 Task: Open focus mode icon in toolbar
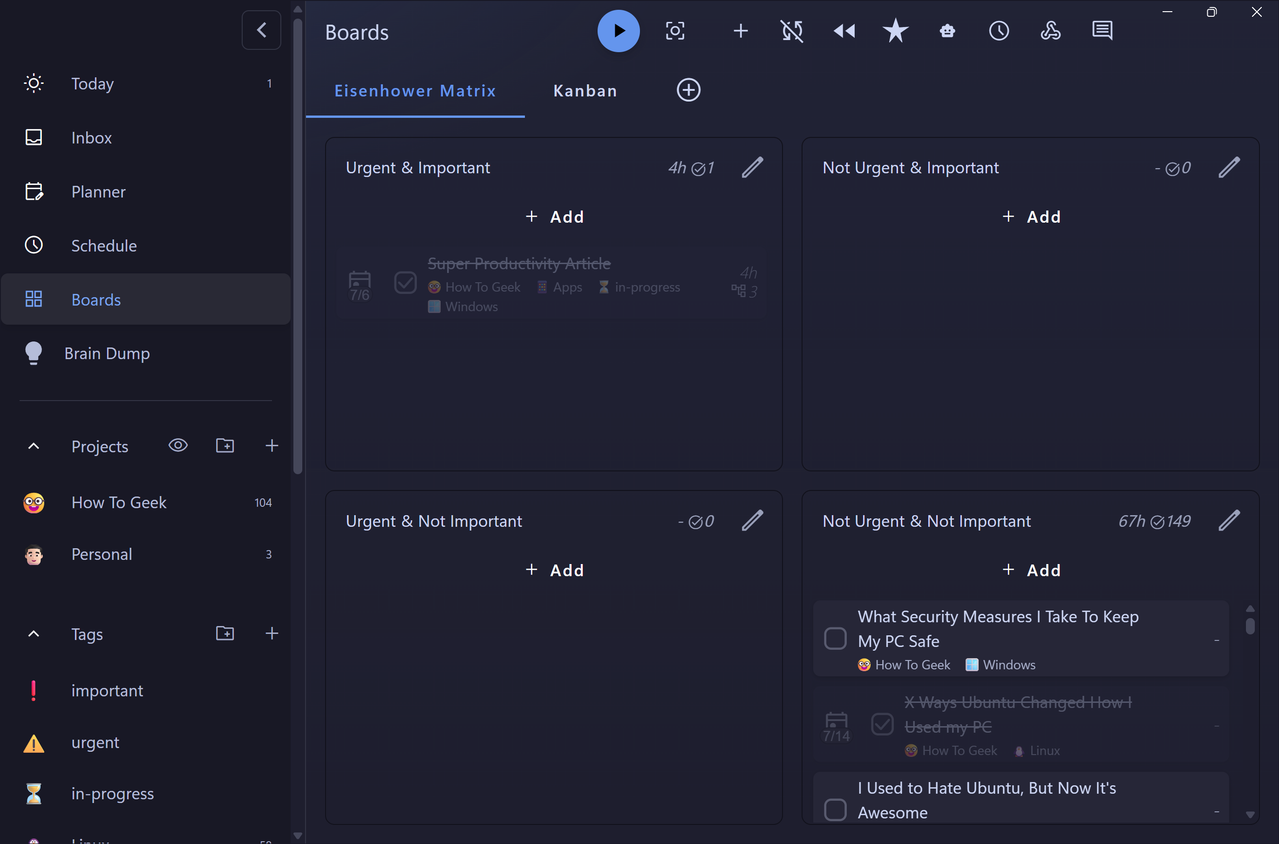(x=675, y=31)
